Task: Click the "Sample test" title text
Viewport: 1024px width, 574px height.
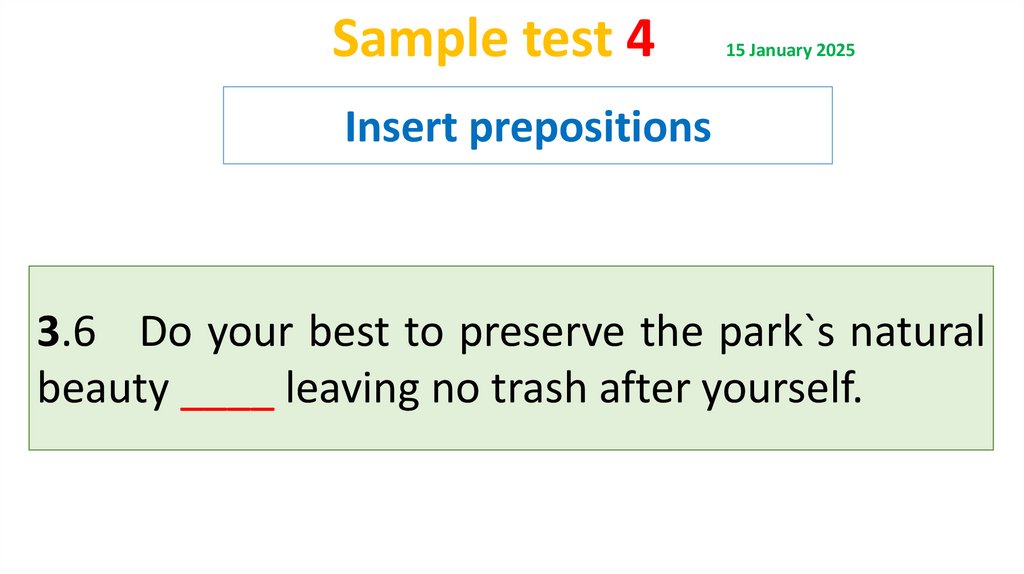Action: tap(471, 40)
